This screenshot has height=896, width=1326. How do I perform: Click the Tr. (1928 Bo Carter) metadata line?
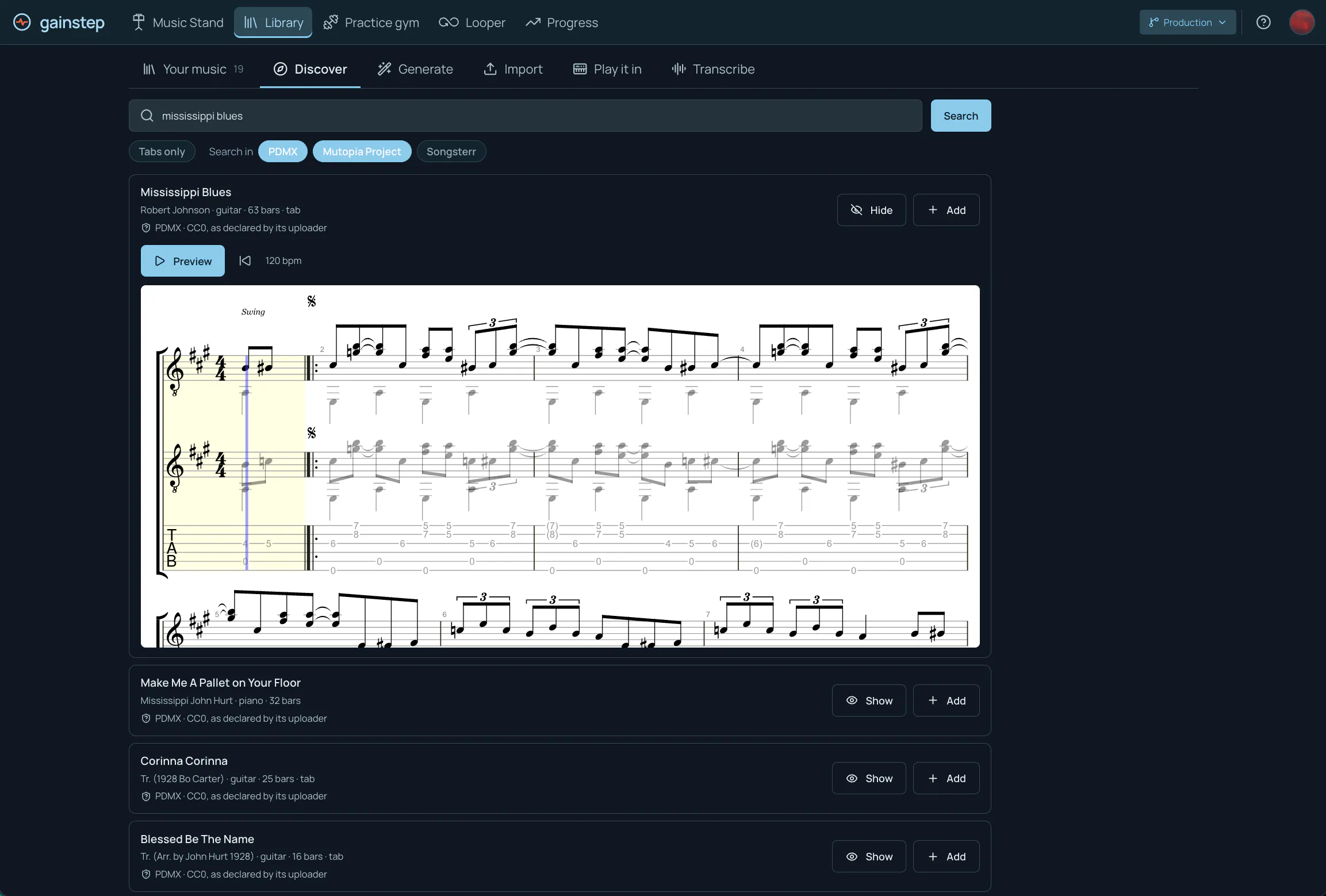(227, 779)
